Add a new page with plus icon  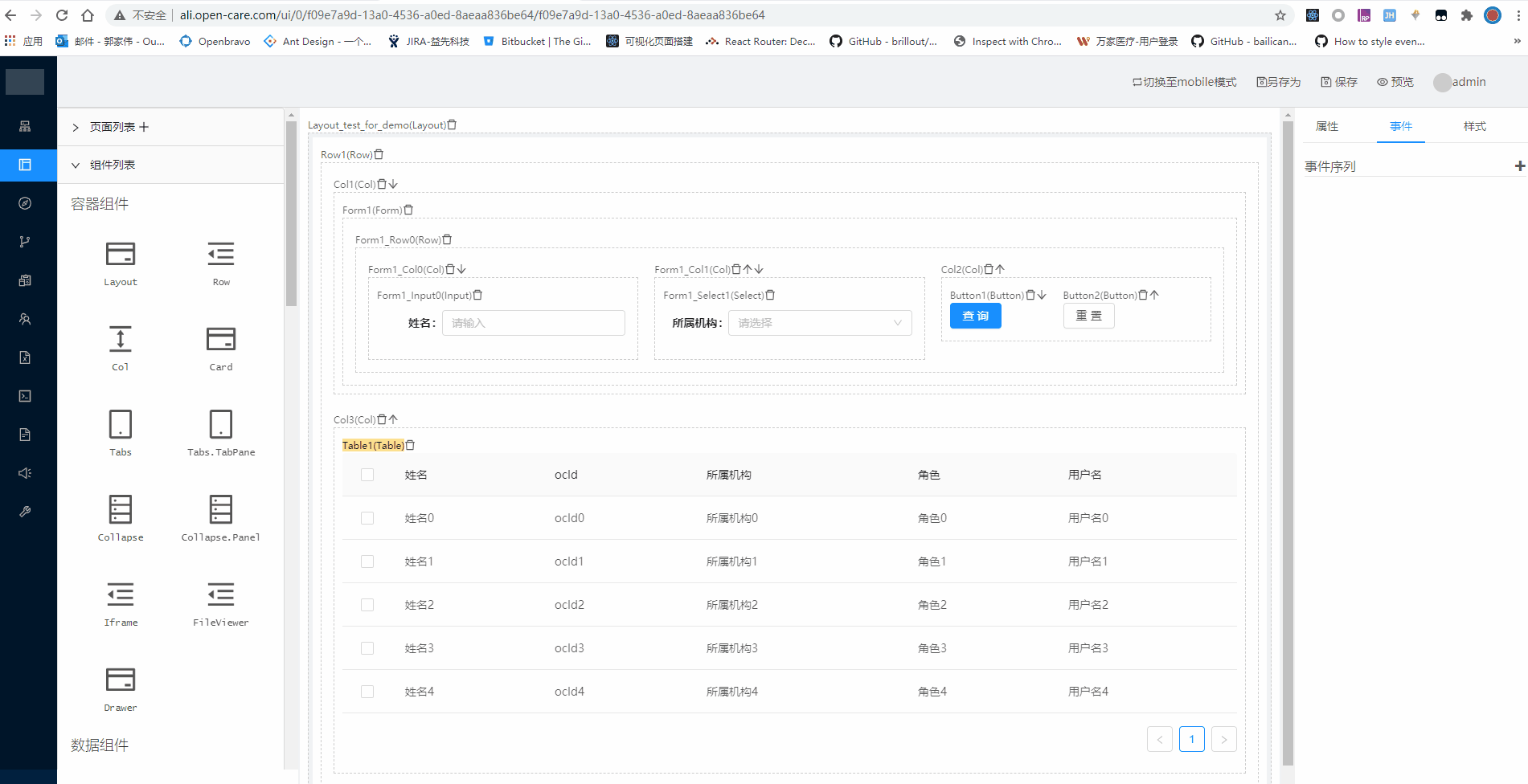tap(144, 127)
